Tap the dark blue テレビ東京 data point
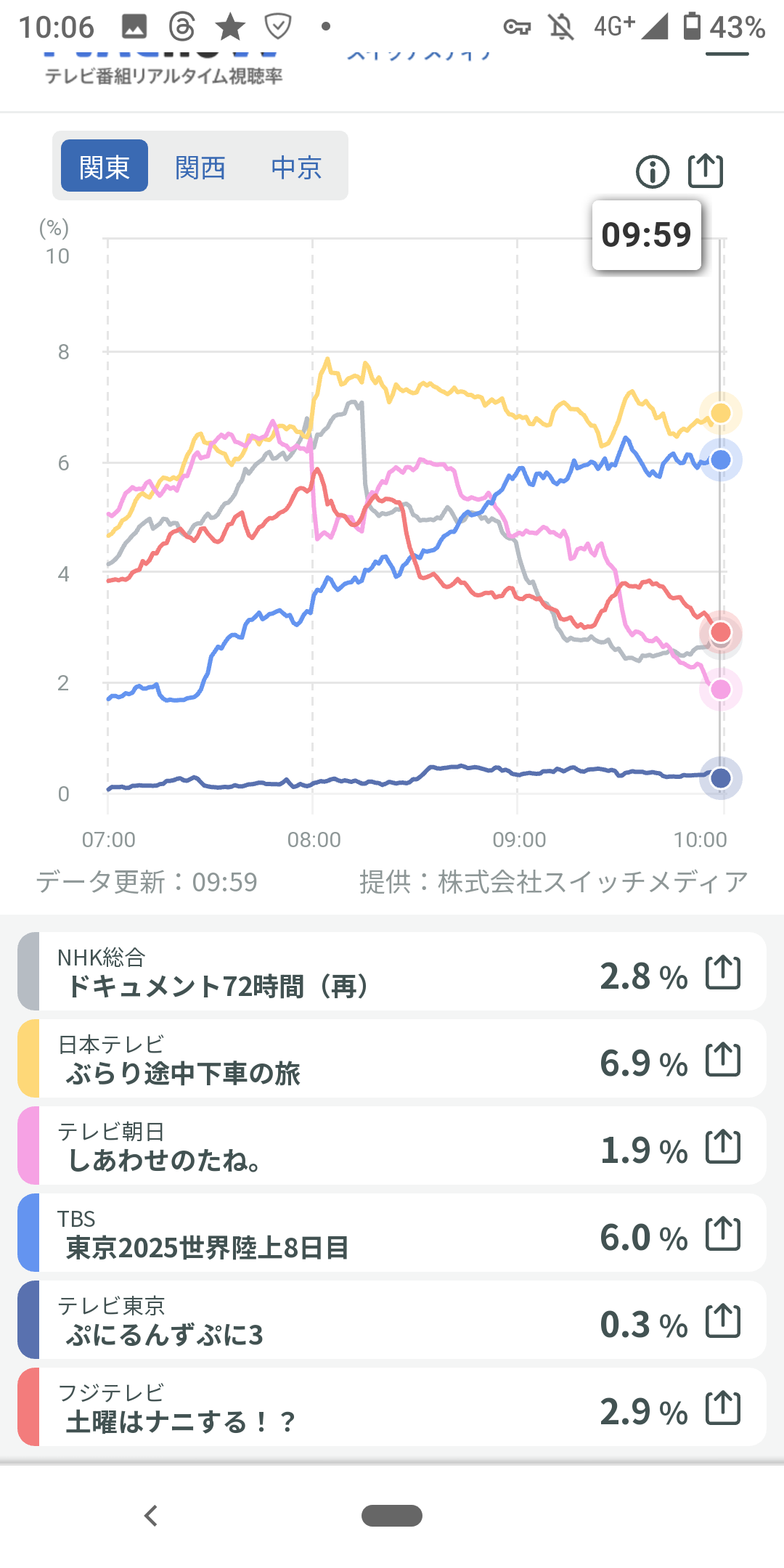Image resolution: width=784 pixels, height=1568 pixels. pyautogui.click(x=720, y=778)
